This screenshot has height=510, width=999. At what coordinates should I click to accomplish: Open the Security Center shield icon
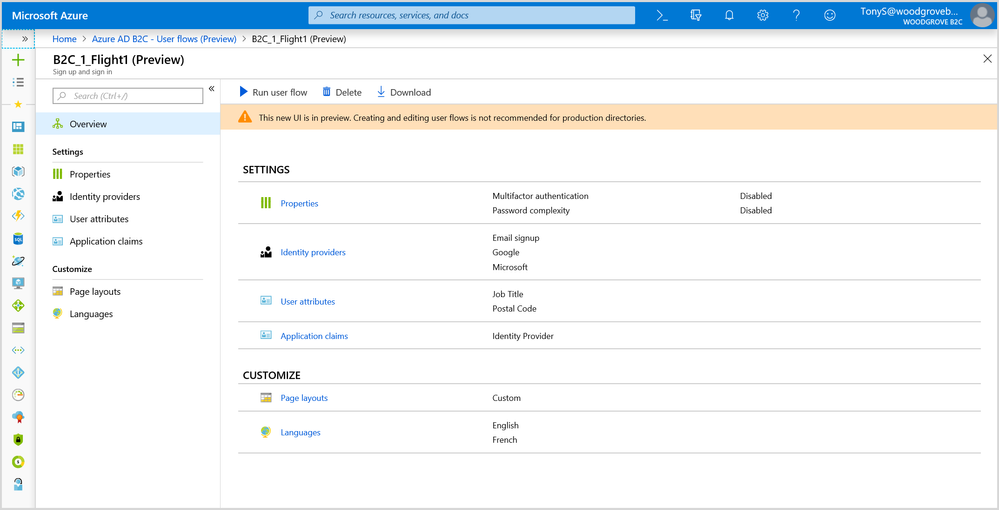tap(18, 439)
